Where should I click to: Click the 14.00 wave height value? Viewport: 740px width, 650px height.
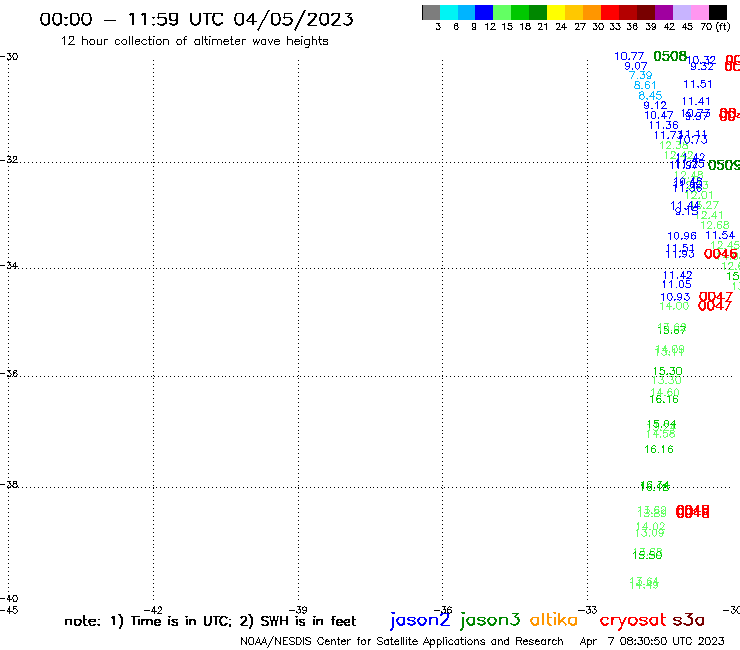674,306
